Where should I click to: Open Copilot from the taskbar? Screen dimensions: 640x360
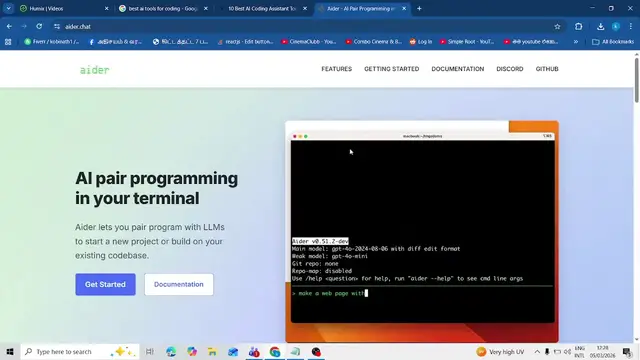(x=192, y=351)
